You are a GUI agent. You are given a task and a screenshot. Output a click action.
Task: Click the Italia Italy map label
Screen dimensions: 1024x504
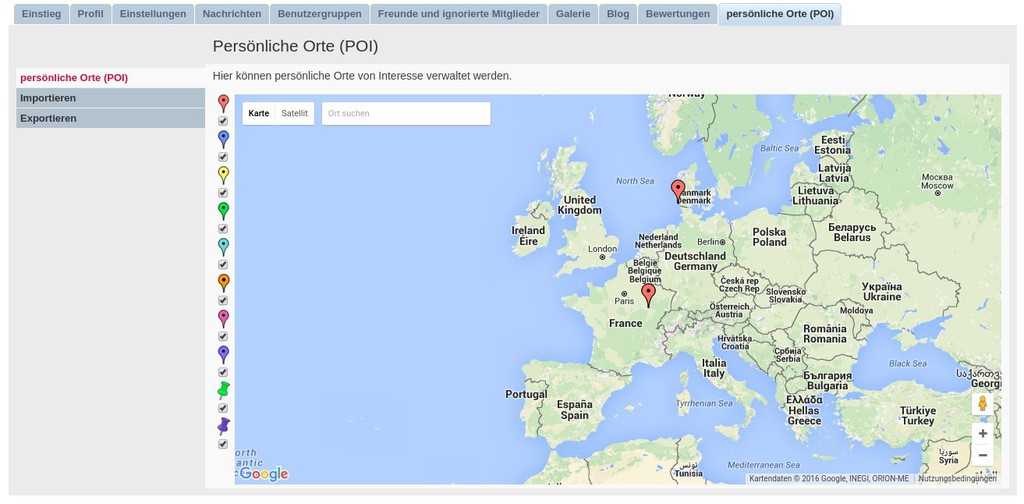point(714,368)
